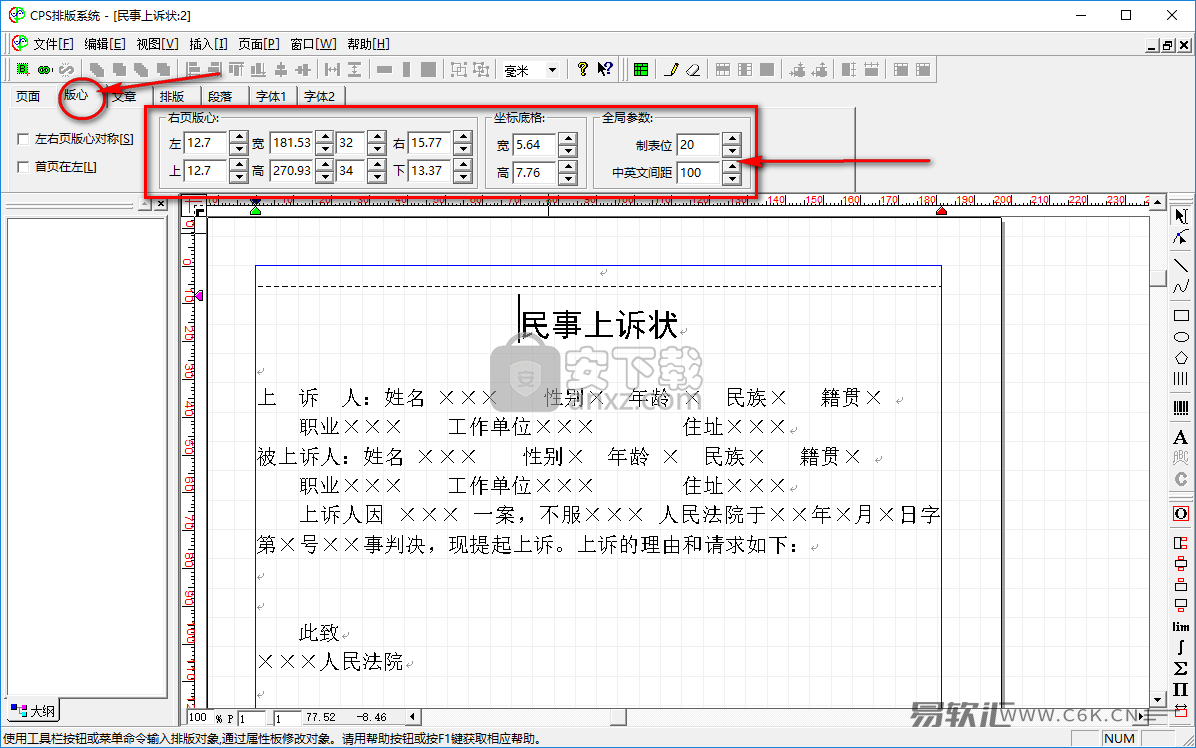This screenshot has width=1196, height=748.
Task: Open the unit dropdown showing 毫米
Action: coord(552,70)
